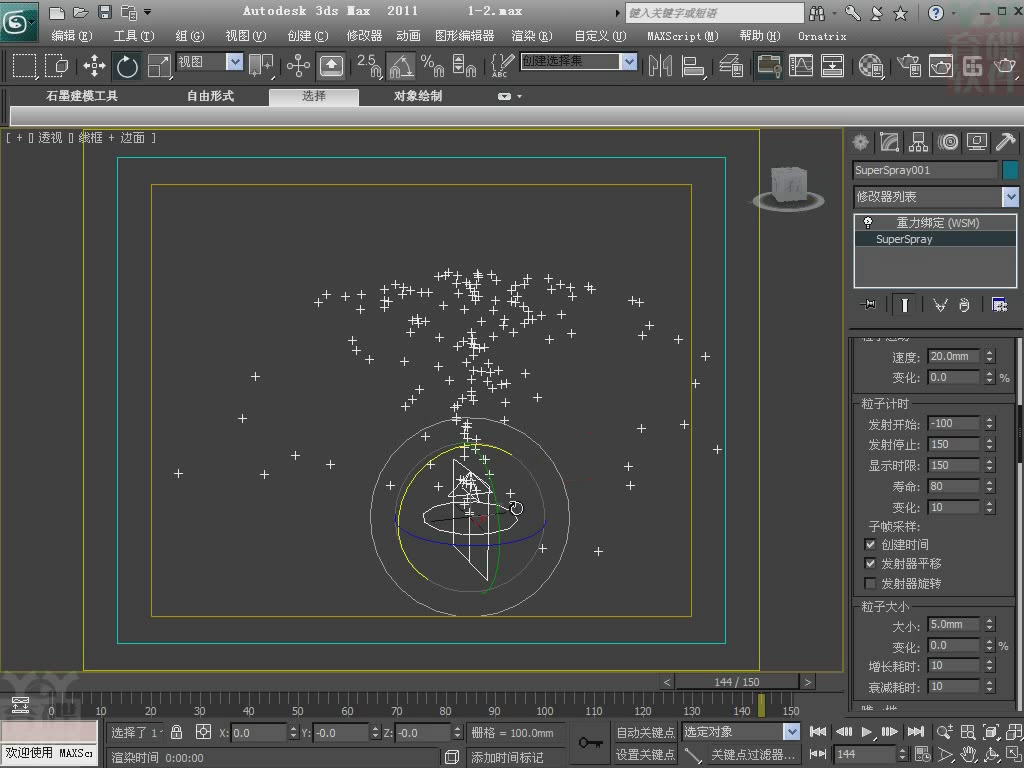Open the 工具(T) menu

(134, 36)
